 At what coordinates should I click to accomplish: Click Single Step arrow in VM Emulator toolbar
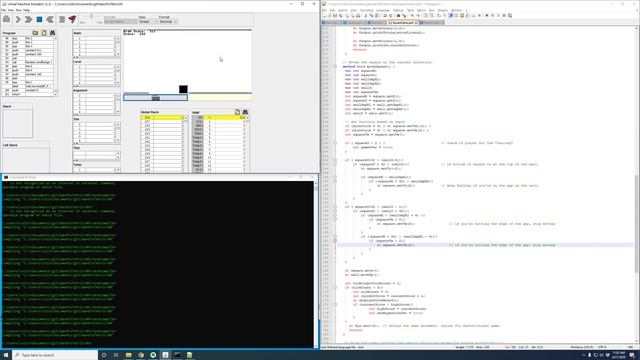point(18,19)
